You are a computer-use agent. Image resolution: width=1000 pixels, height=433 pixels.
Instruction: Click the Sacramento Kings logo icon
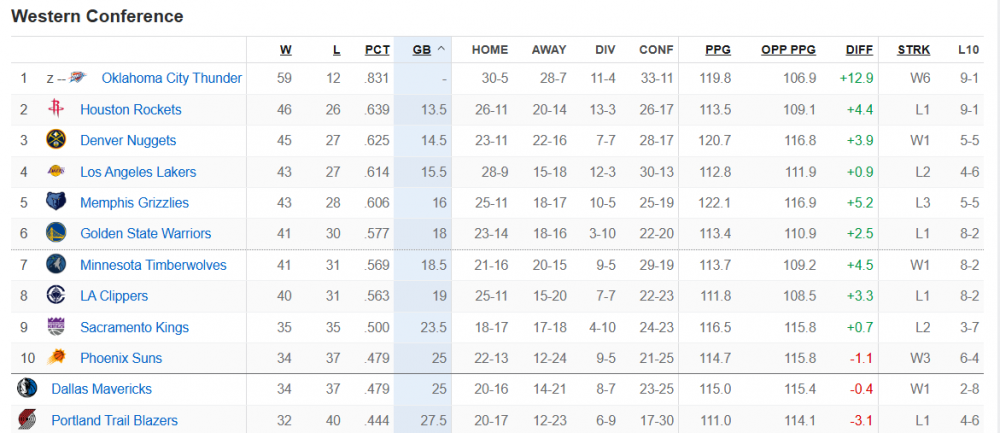pos(56,327)
